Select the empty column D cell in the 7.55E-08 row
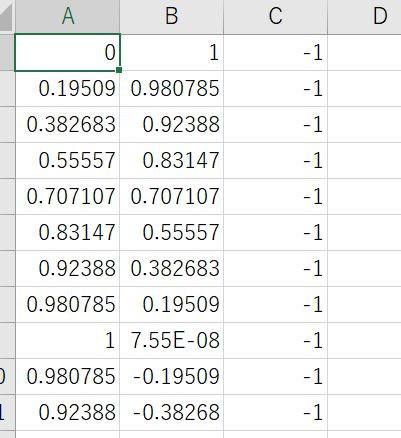The width and height of the screenshot is (401, 438). 364,341
